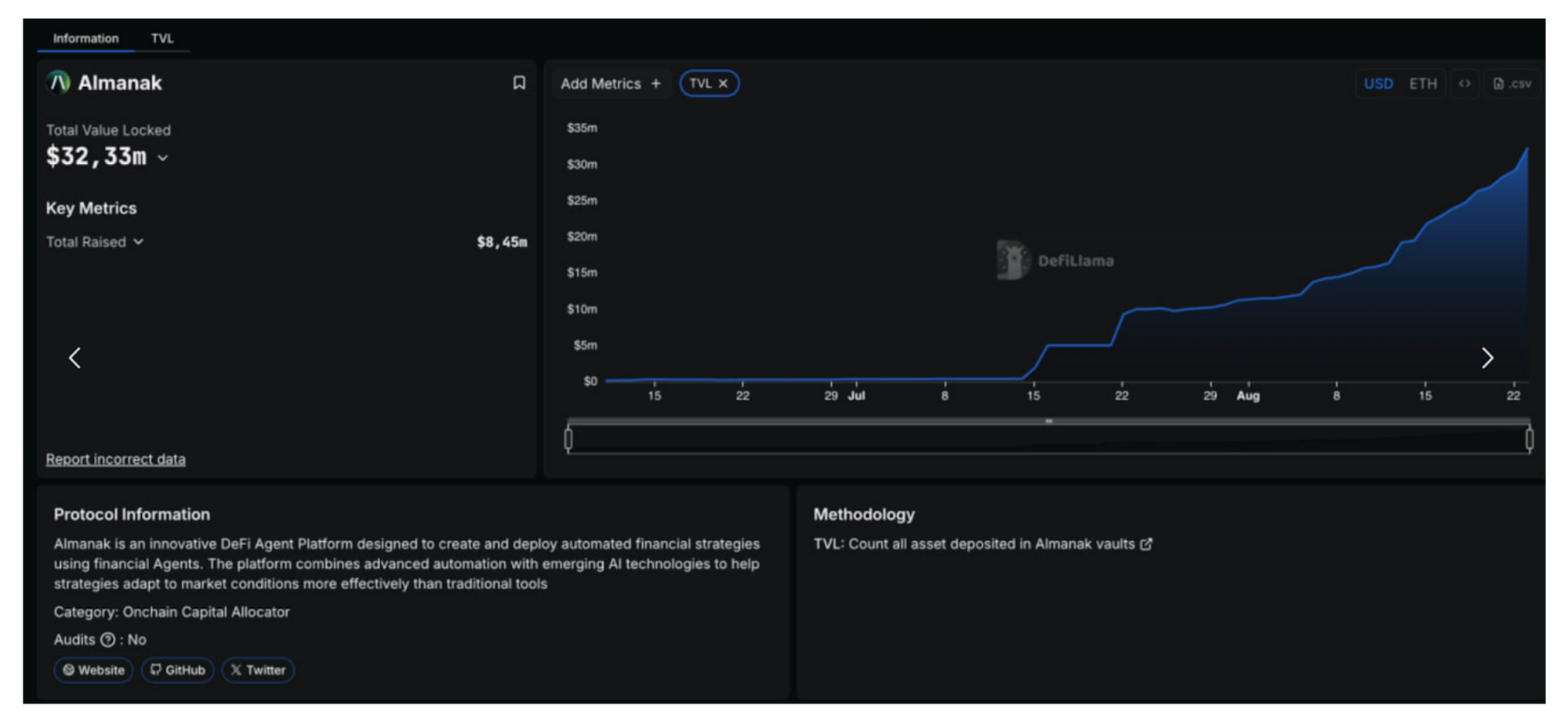This screenshot has height=724, width=1568.
Task: Open the embed chart code icon
Action: 1464,84
